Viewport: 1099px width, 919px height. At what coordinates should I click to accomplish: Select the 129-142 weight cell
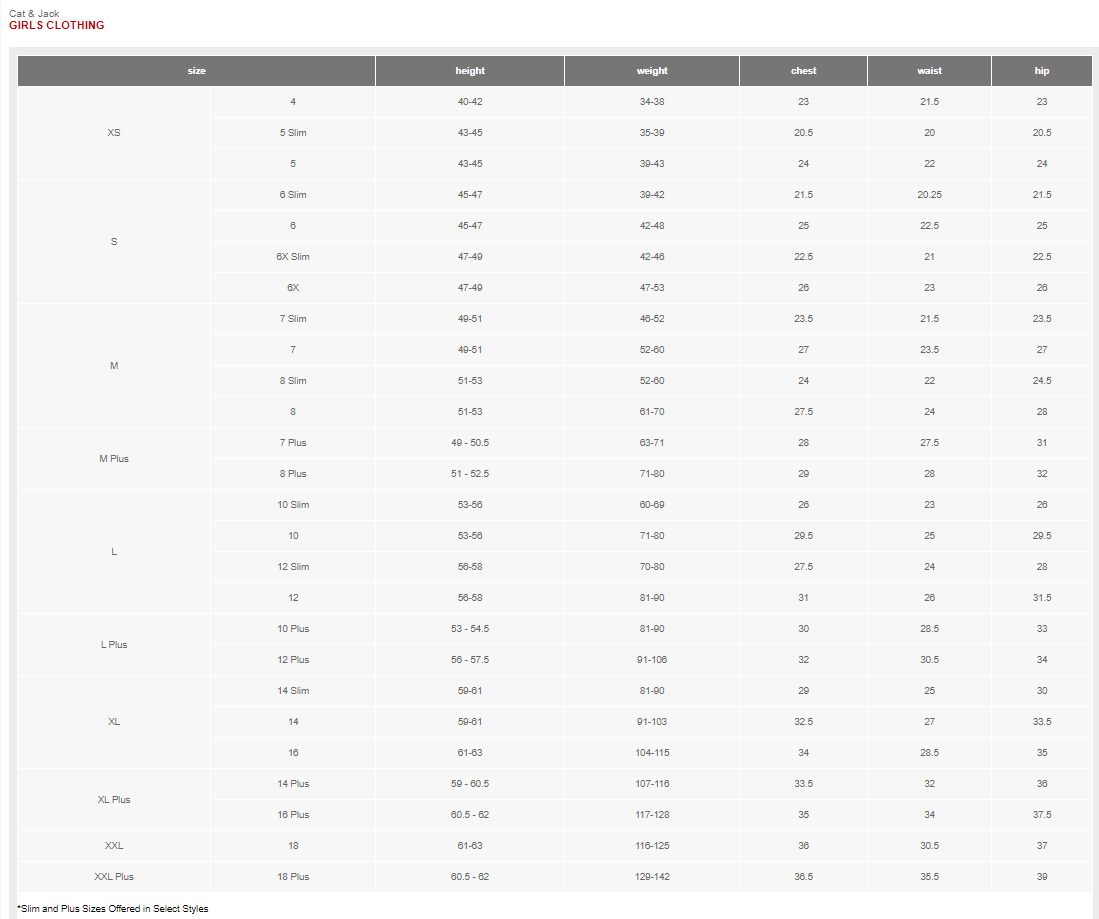pyautogui.click(x=652, y=877)
